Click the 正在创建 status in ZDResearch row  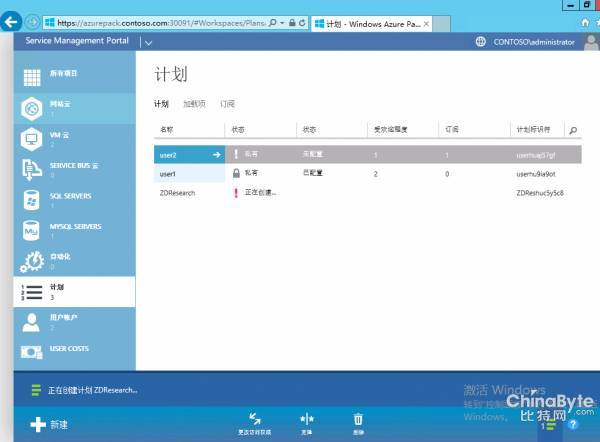[x=260, y=192]
